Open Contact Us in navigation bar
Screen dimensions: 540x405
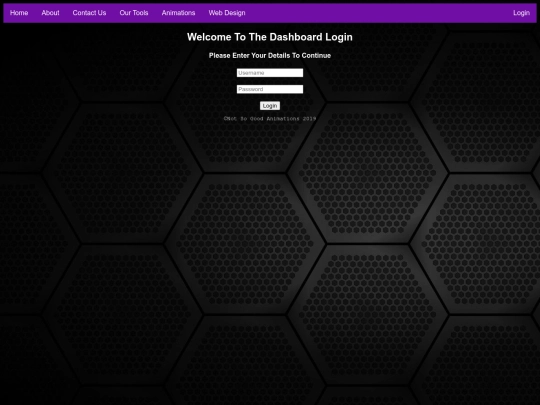click(x=89, y=13)
